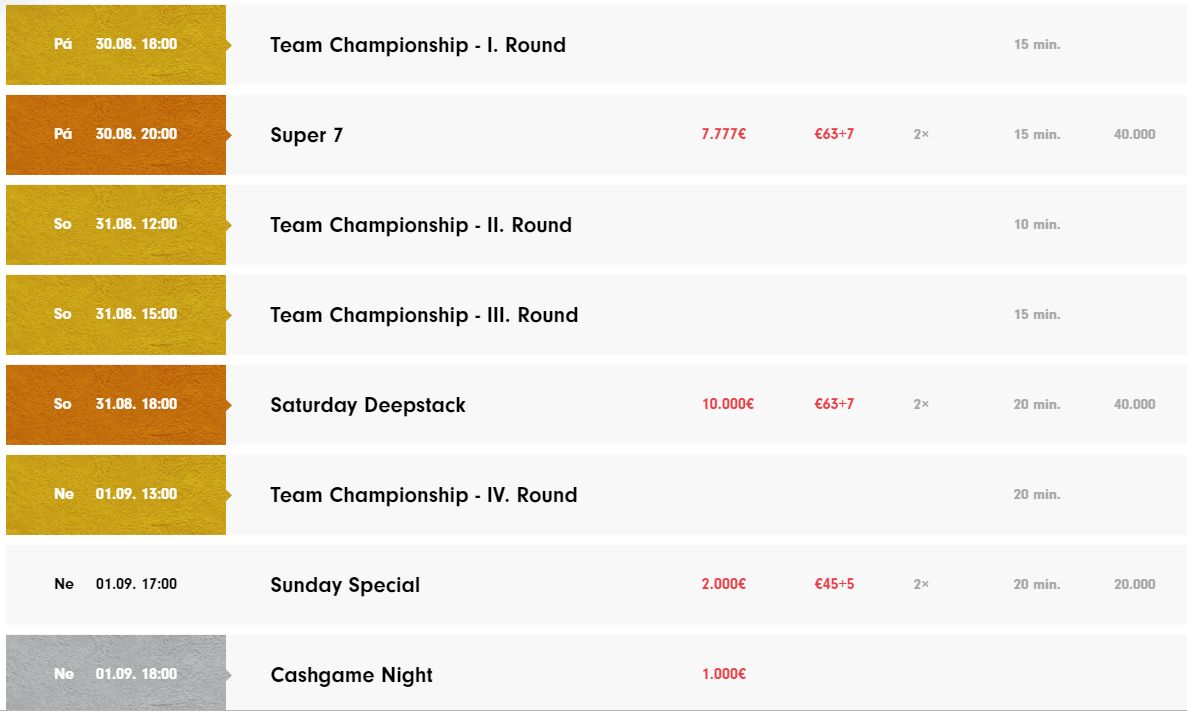Image resolution: width=1187 pixels, height=713 pixels.
Task: Click the So 31.08. 12:00 date badge
Action: pos(116,225)
